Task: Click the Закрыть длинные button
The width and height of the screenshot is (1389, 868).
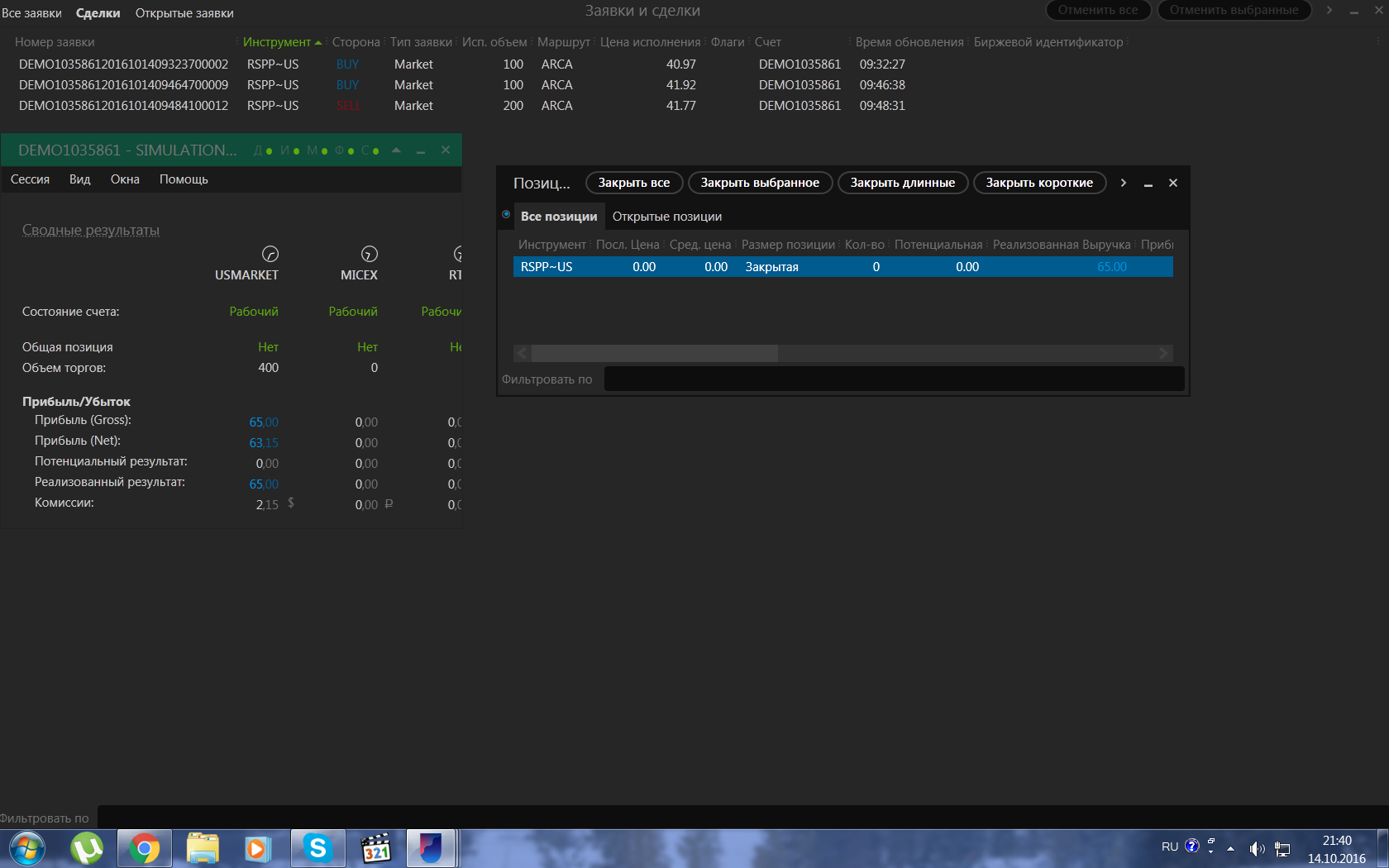Action: [x=903, y=183]
